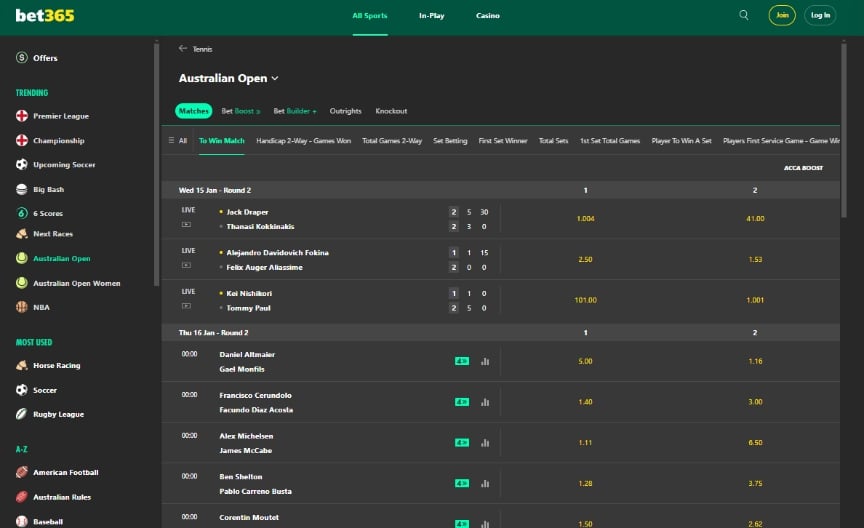Bet on Davidovich Fokina at 2.50
The height and width of the screenshot is (528, 864).
click(585, 260)
